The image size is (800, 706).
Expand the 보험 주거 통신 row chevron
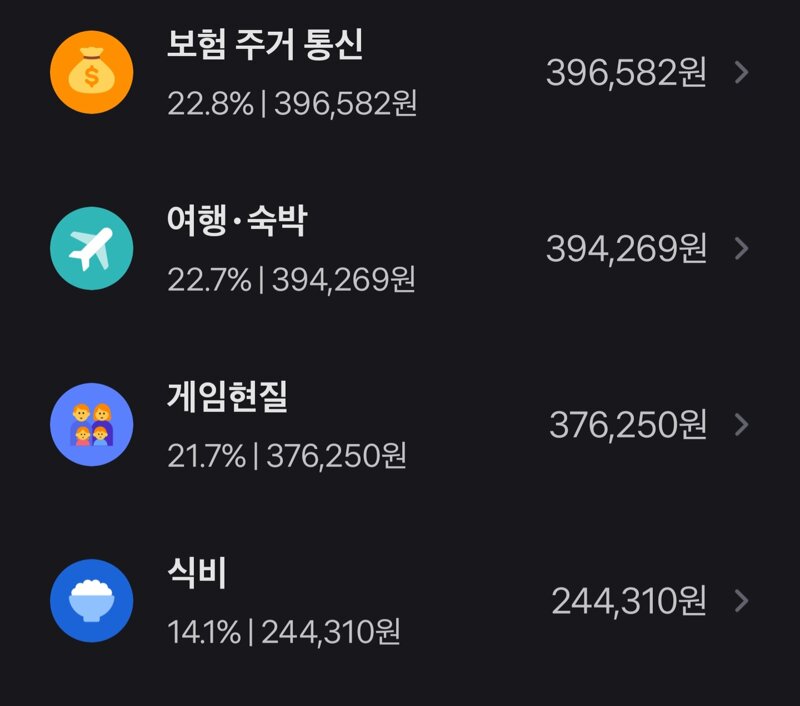point(742,72)
